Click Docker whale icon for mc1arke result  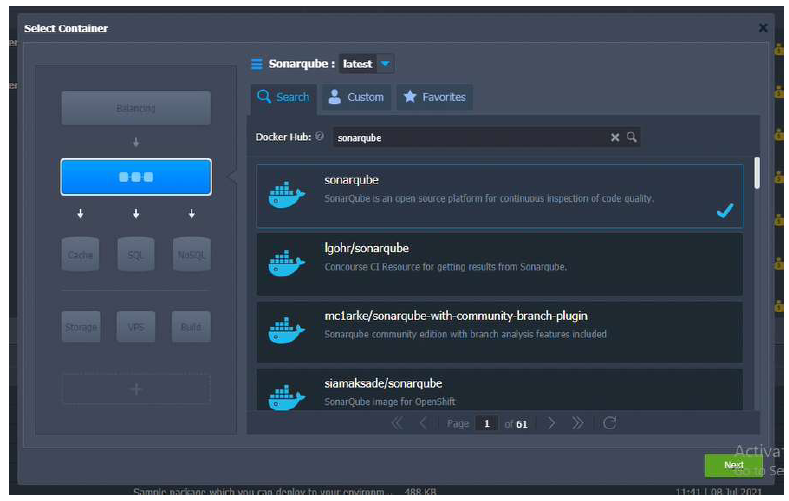286,330
